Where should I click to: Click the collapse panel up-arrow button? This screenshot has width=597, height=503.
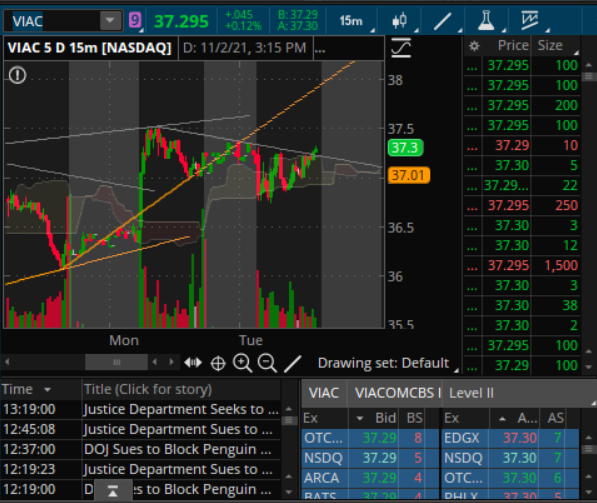coord(113,491)
